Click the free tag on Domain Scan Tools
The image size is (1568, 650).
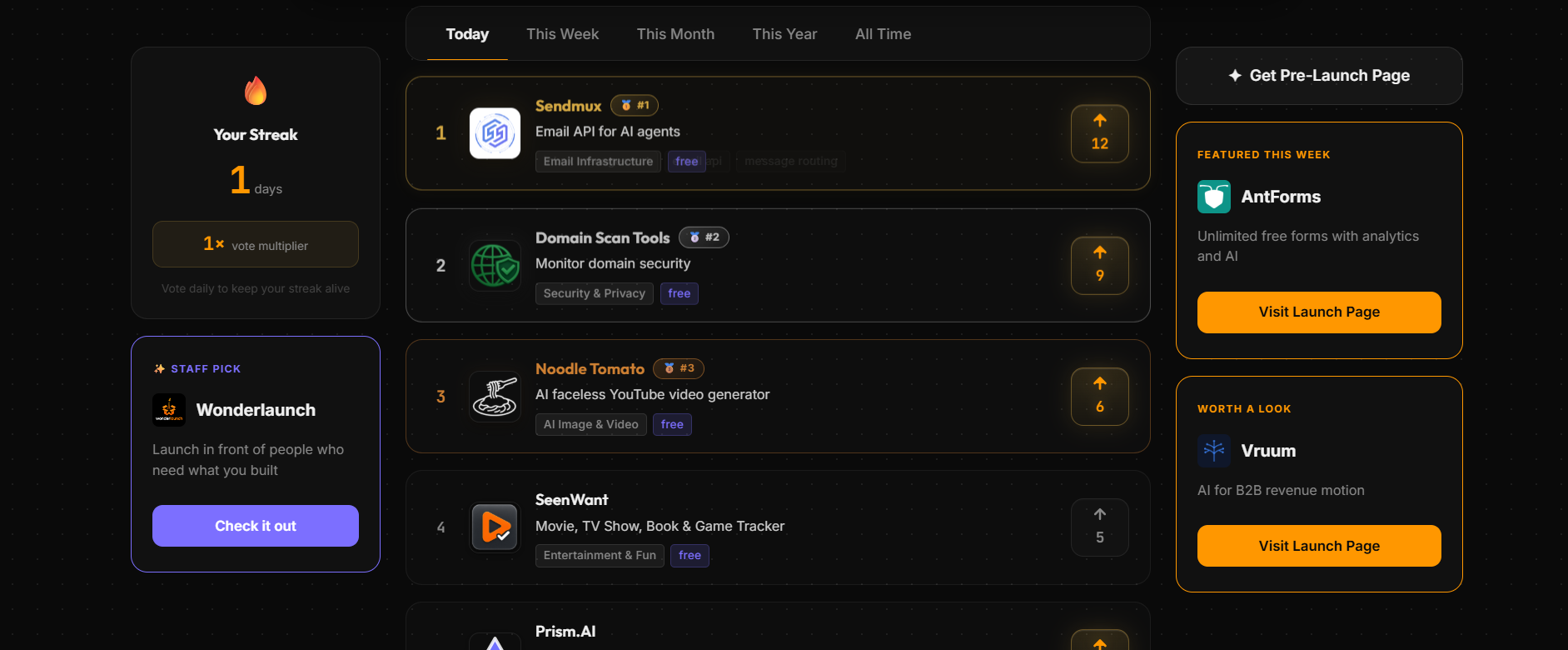click(679, 293)
